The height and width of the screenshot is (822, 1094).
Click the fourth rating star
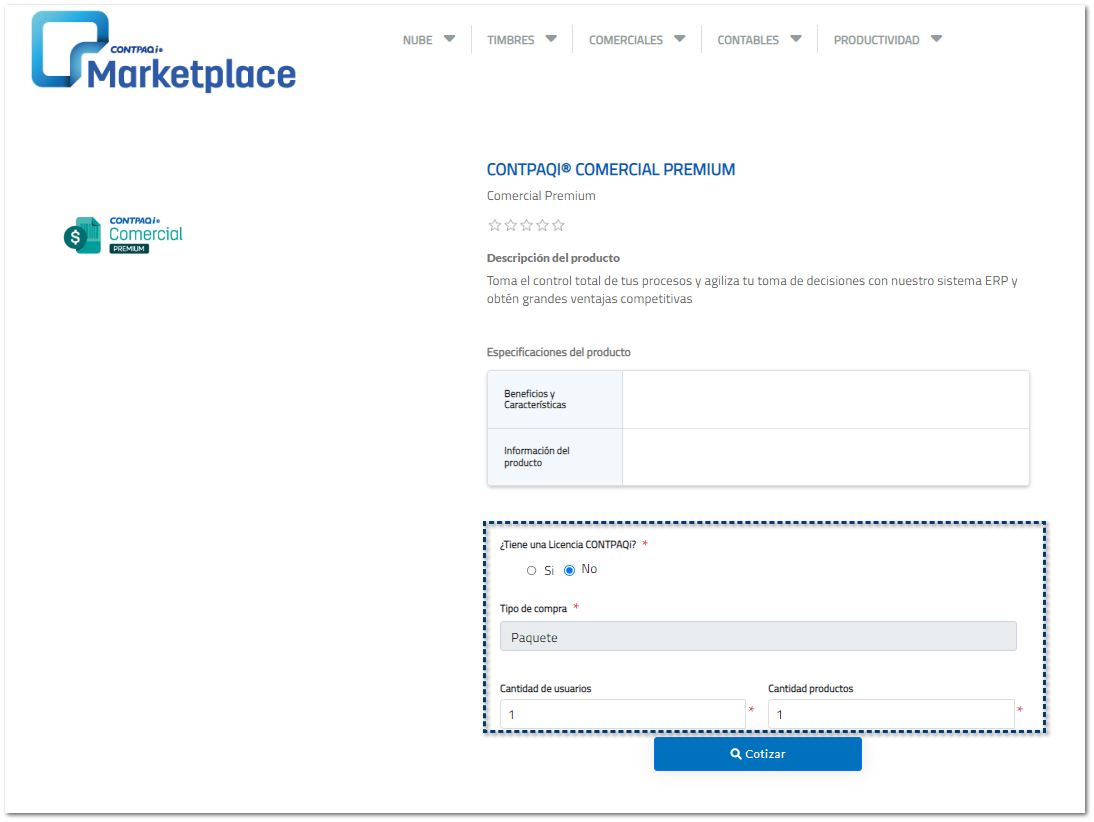point(542,225)
